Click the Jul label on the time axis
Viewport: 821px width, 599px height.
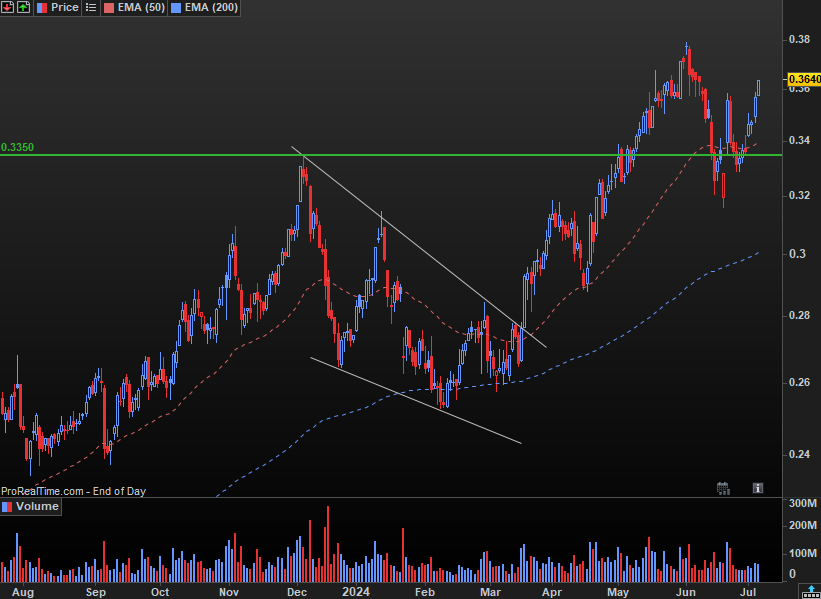pyautogui.click(x=748, y=592)
